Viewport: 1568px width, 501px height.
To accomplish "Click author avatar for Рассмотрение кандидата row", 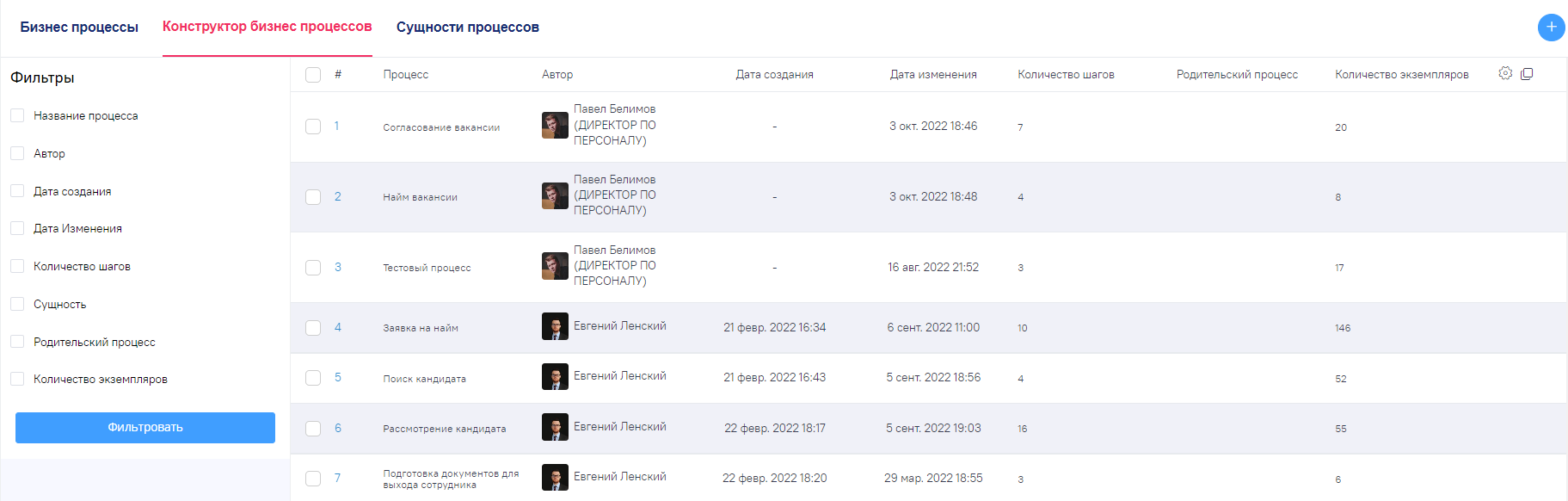I will pos(555,428).
